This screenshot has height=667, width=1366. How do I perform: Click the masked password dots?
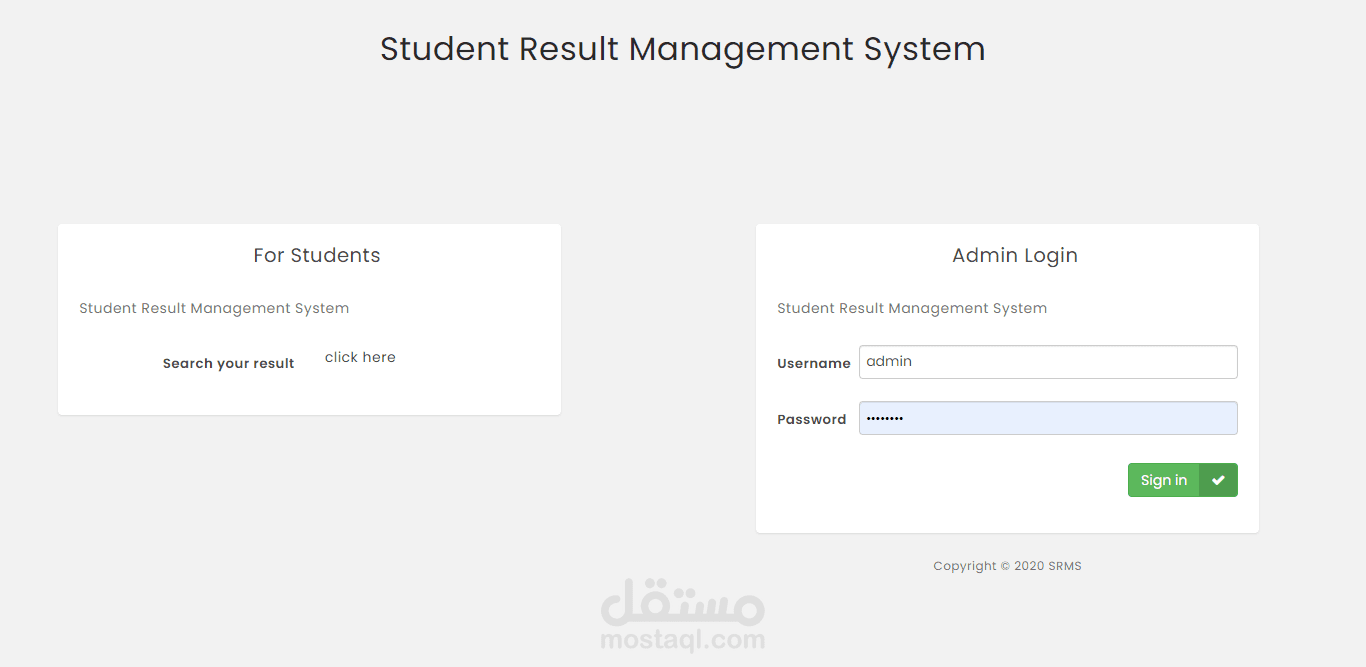pos(884,418)
